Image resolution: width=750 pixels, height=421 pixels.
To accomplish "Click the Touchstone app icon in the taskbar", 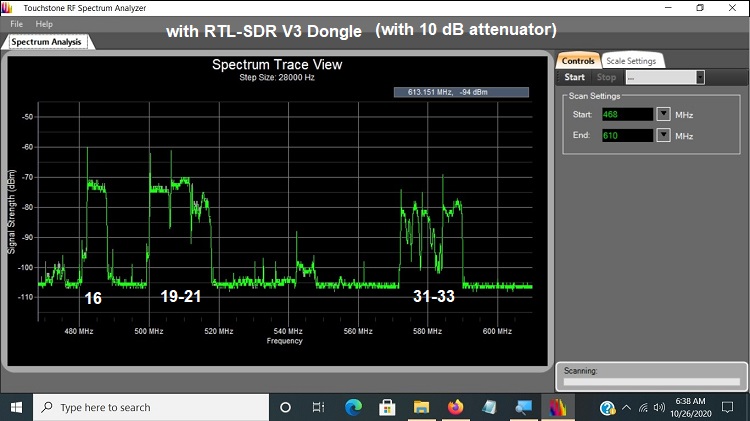I will pos(557,407).
